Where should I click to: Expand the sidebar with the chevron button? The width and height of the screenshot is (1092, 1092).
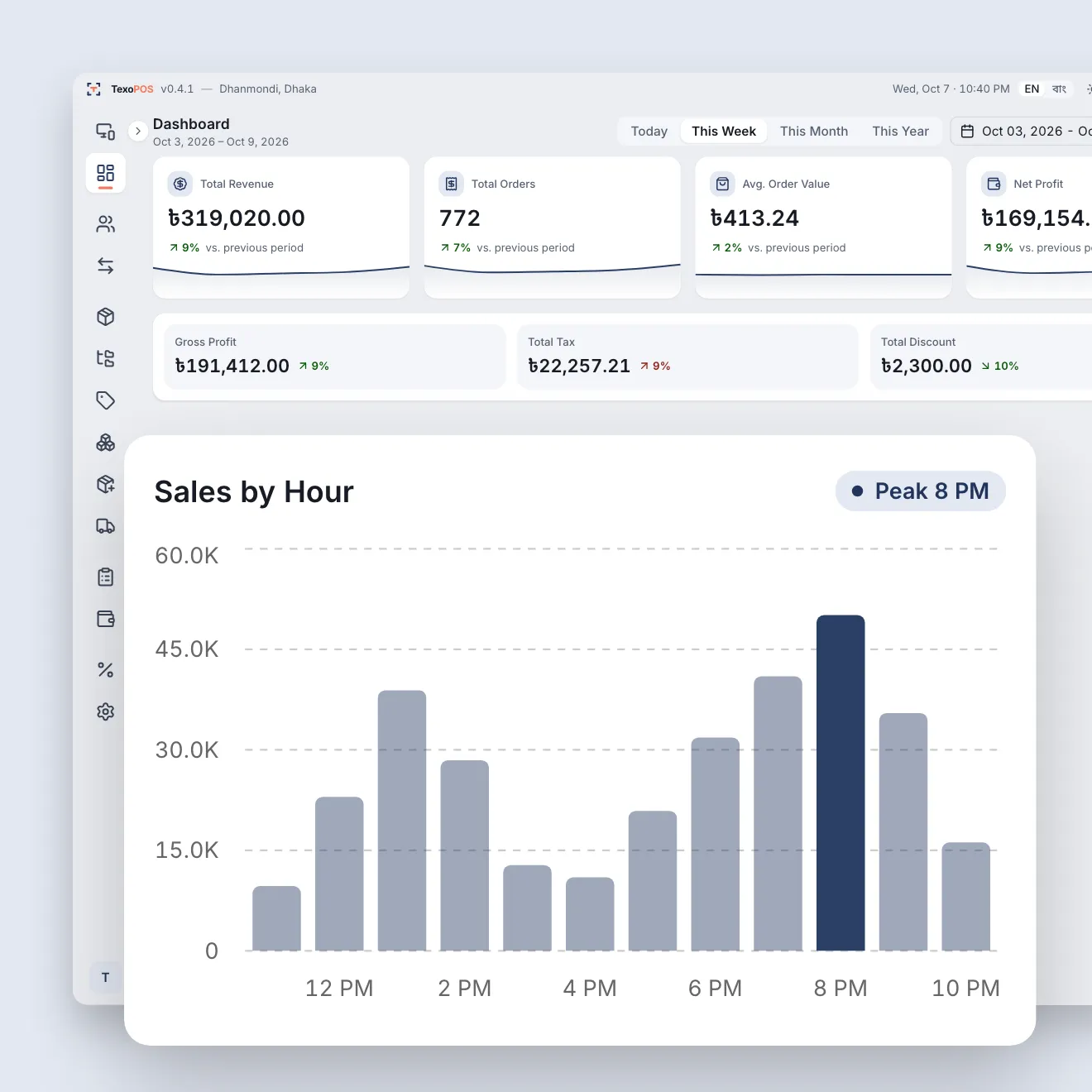click(138, 131)
